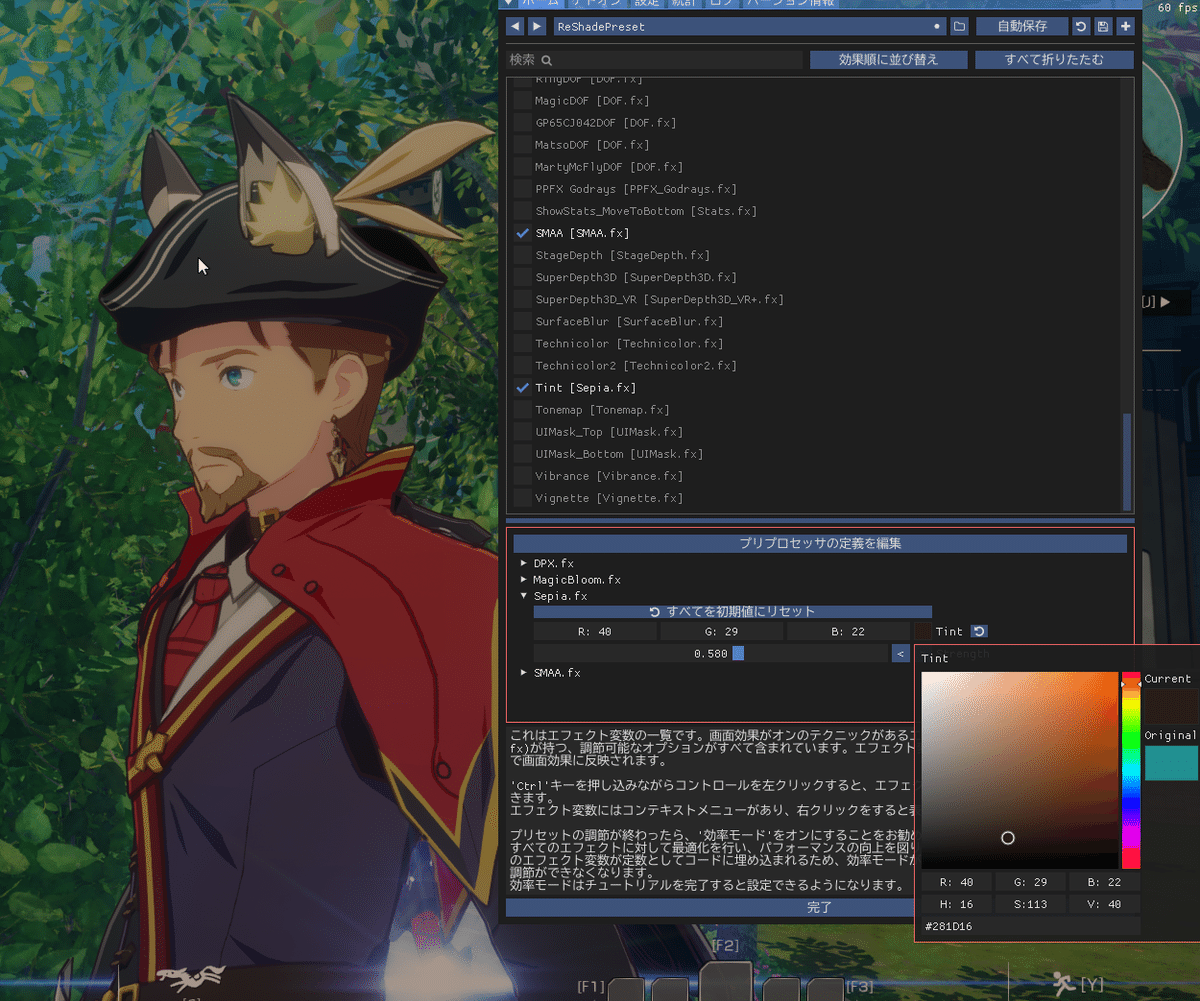
Task: Open the preset folder browser icon
Action: coord(959,27)
